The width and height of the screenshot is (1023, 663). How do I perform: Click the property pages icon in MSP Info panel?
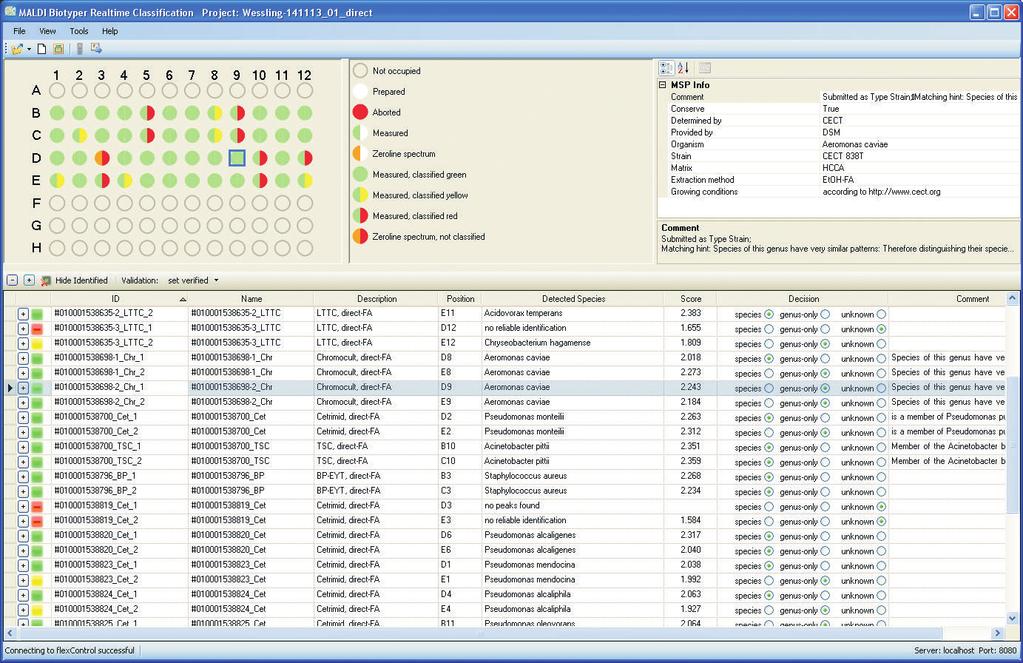coord(705,68)
